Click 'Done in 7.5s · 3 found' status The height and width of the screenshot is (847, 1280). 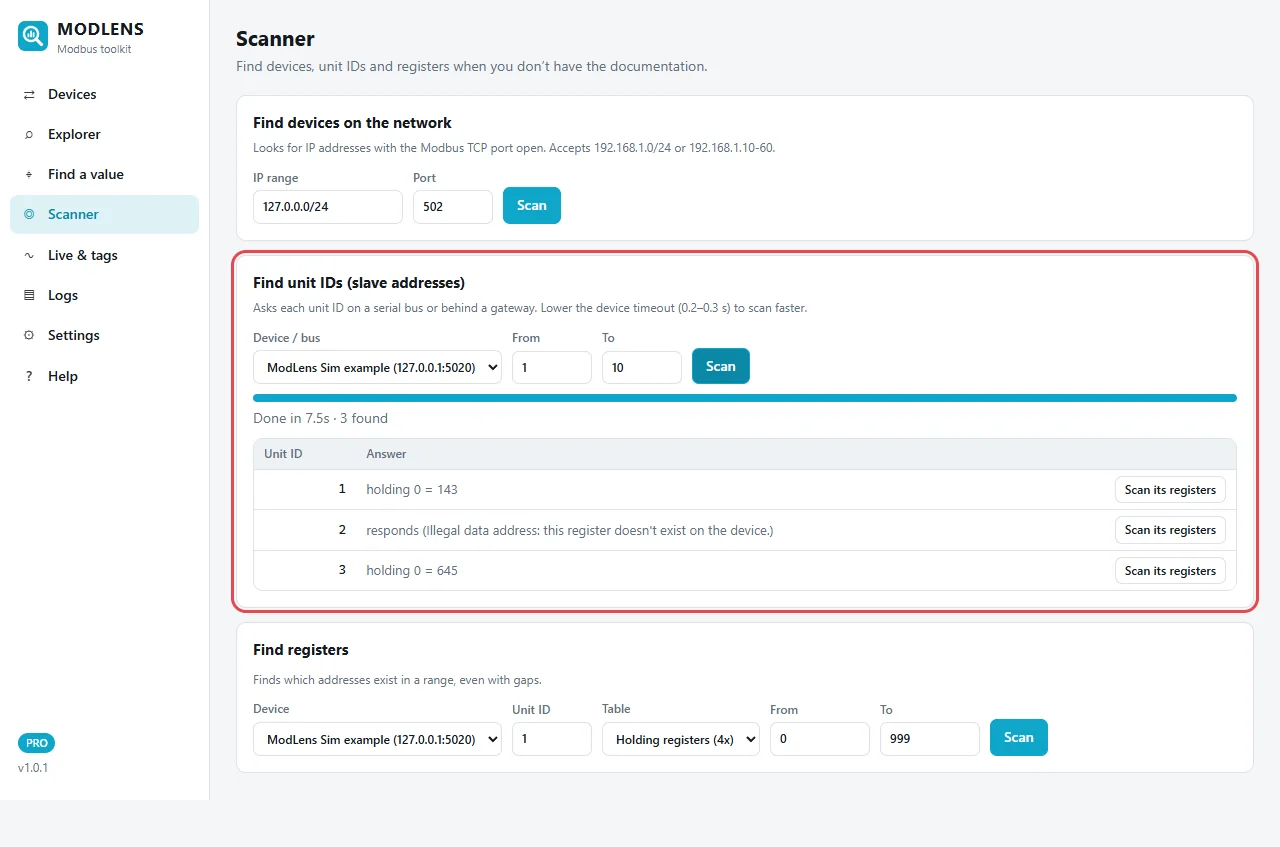tap(320, 418)
